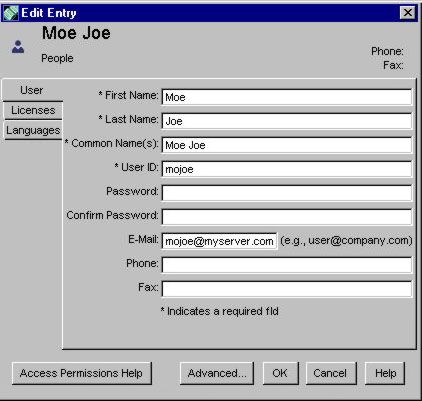
Task: Open Access Permissions Help
Action: pyautogui.click(x=82, y=373)
